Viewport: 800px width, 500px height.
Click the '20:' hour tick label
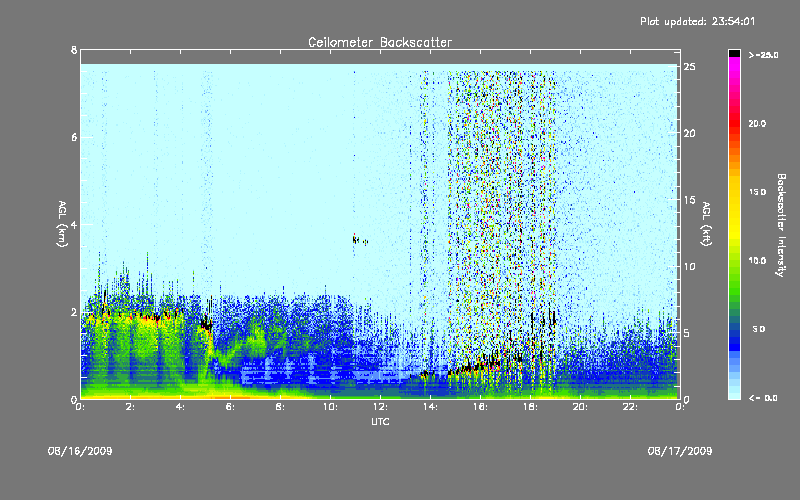click(580, 407)
